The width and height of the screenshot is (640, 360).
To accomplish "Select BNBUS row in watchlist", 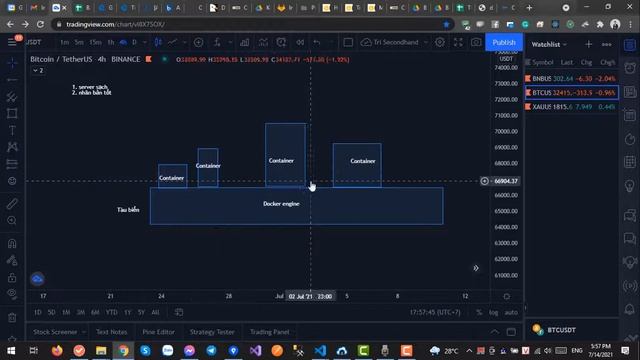I will [571, 78].
